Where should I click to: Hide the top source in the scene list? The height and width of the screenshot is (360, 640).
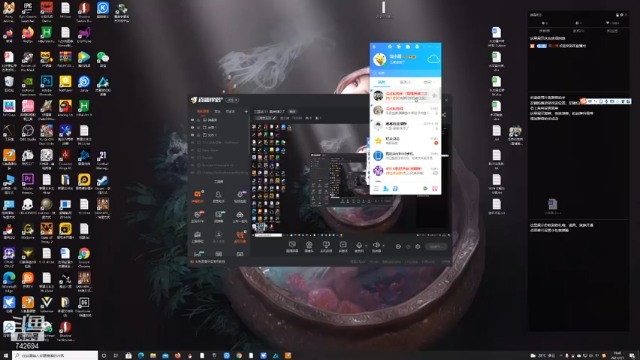tap(193, 120)
